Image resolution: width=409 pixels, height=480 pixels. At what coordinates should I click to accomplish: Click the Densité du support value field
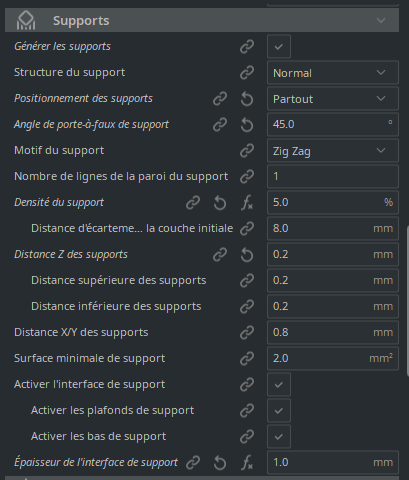(333, 202)
